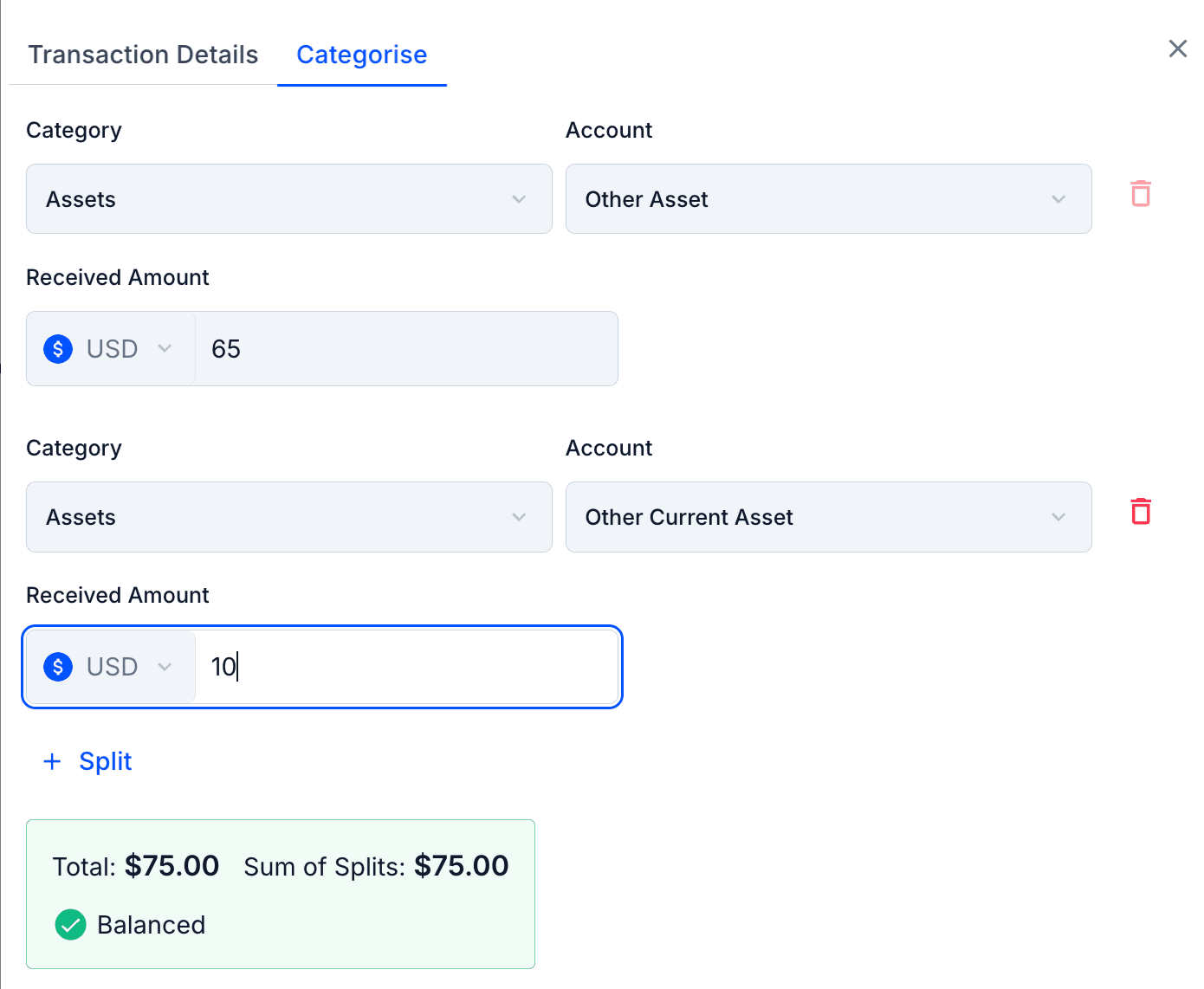1204x989 pixels.
Task: Close the categorise panel with X
Action: click(1177, 48)
